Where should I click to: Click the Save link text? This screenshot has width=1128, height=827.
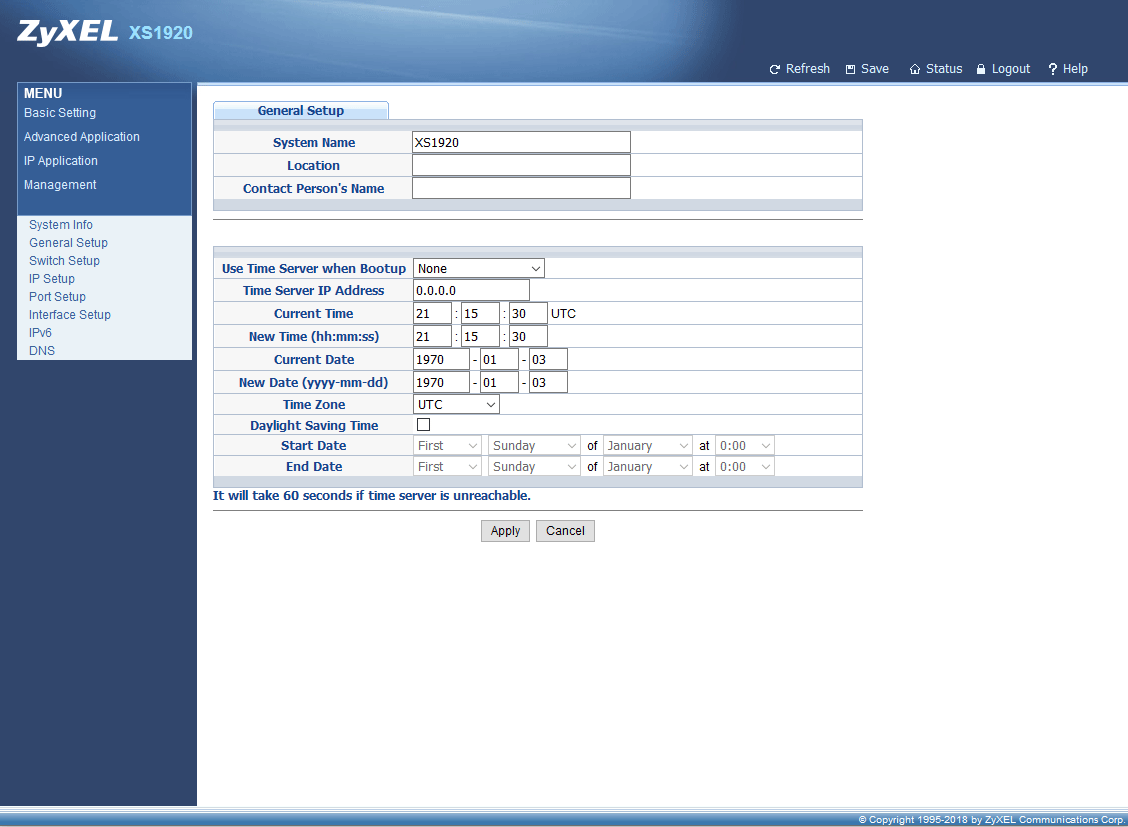point(875,69)
